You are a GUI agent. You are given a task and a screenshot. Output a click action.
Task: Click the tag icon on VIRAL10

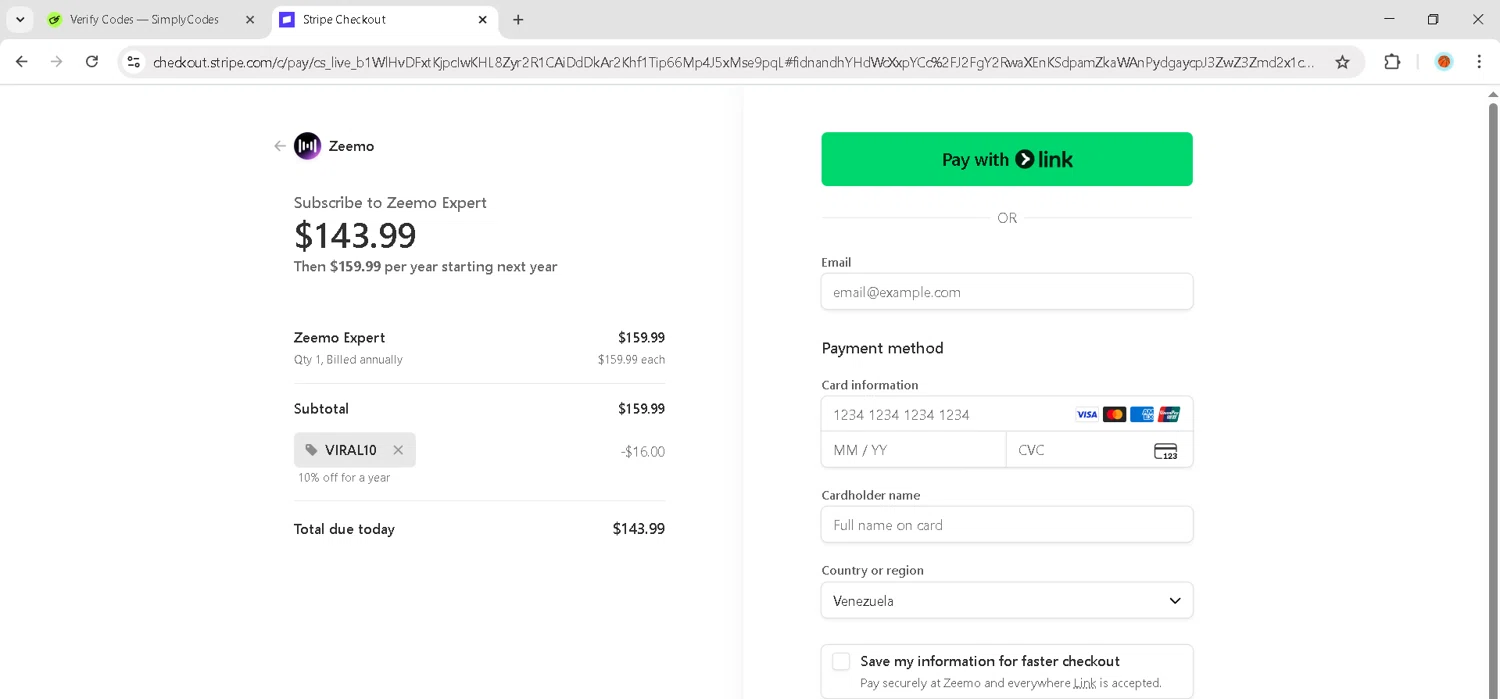click(x=311, y=450)
